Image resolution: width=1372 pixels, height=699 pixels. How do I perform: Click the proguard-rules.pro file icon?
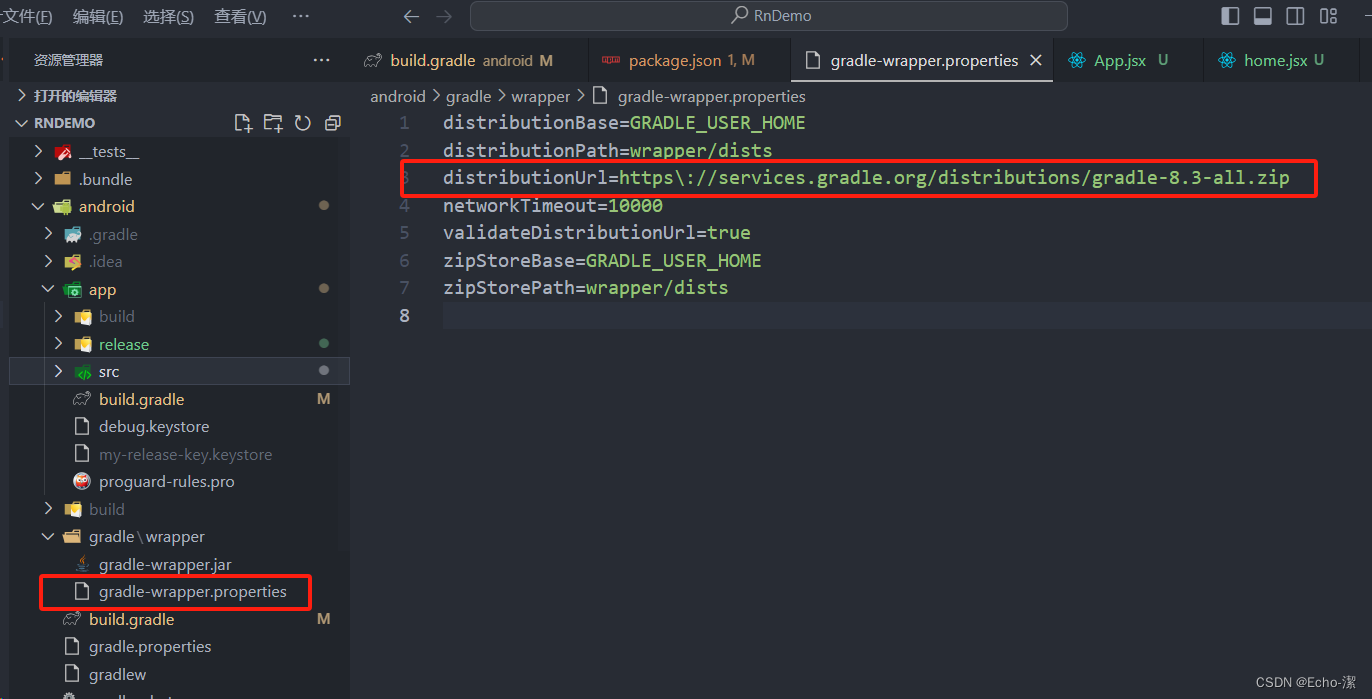click(82, 481)
